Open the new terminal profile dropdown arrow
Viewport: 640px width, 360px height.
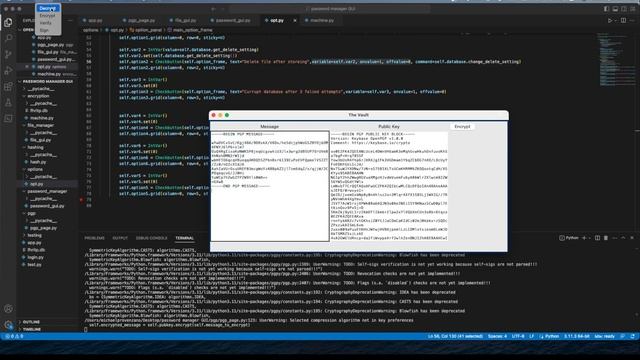(590, 238)
